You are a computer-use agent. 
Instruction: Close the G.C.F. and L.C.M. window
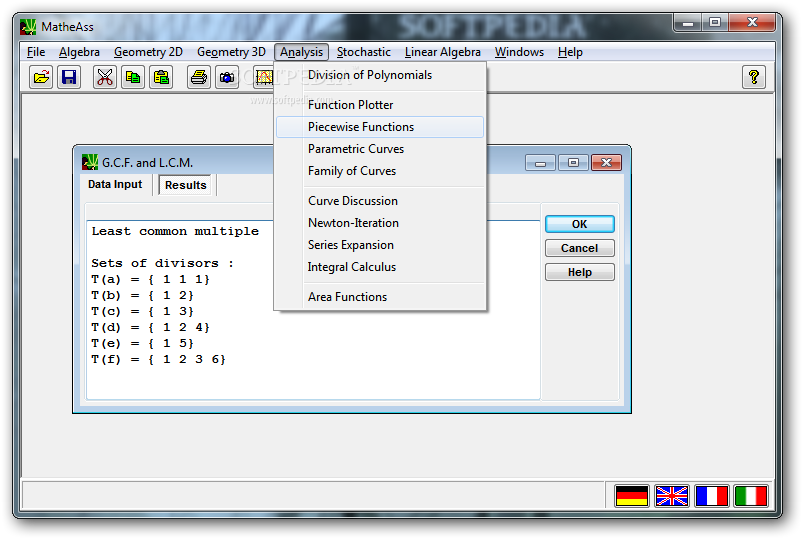606,163
